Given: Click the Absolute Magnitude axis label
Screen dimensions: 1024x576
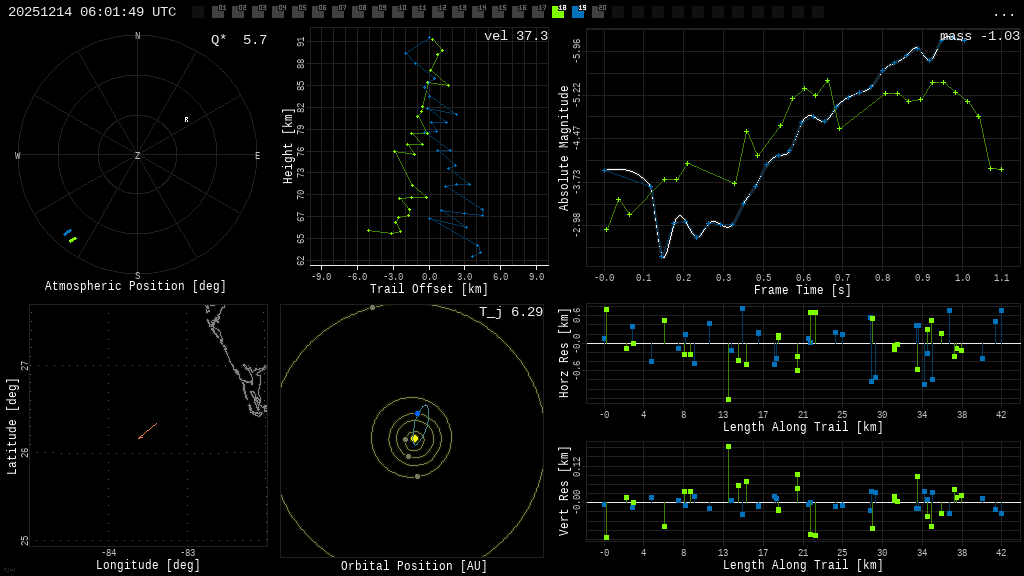Looking at the screenshot, I should pos(564,147).
